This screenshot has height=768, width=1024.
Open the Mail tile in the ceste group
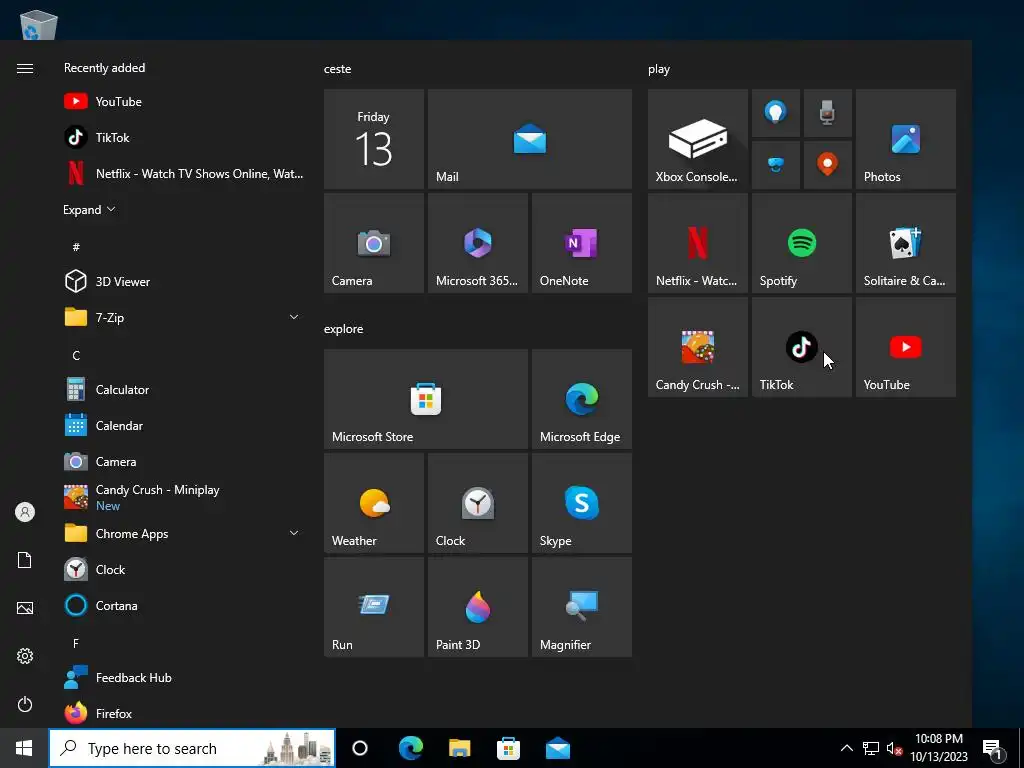pyautogui.click(x=530, y=139)
